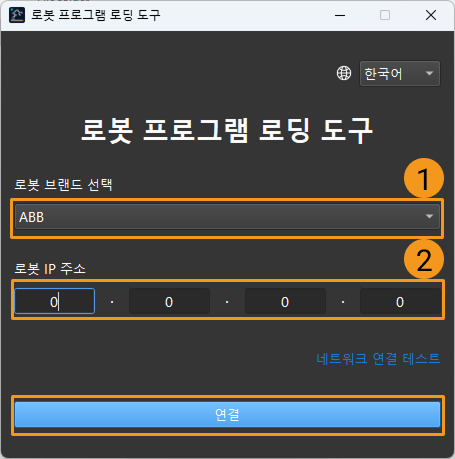Focus the first IP address octet field
Viewport: 455px width, 459px height.
pyautogui.click(x=55, y=301)
